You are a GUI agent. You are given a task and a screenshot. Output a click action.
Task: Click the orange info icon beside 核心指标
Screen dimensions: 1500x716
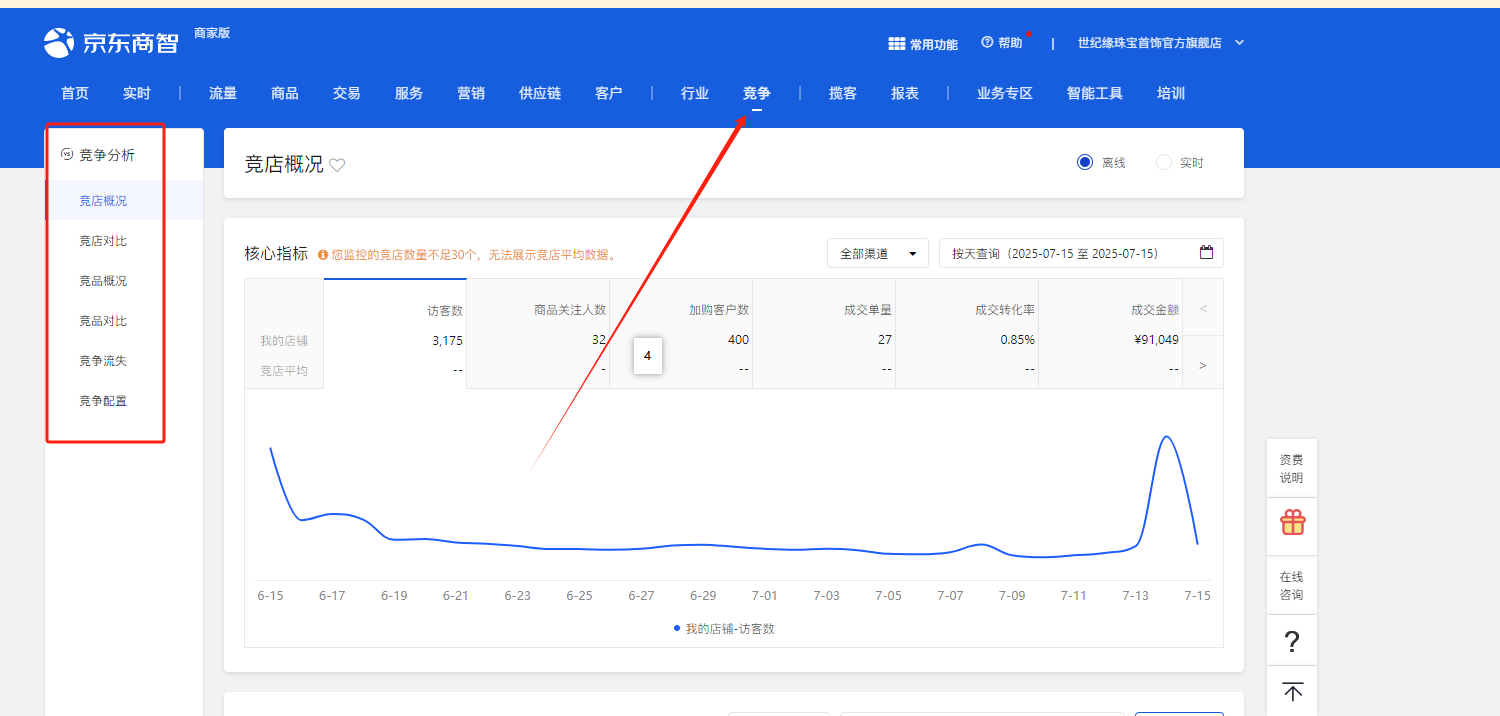click(323, 255)
